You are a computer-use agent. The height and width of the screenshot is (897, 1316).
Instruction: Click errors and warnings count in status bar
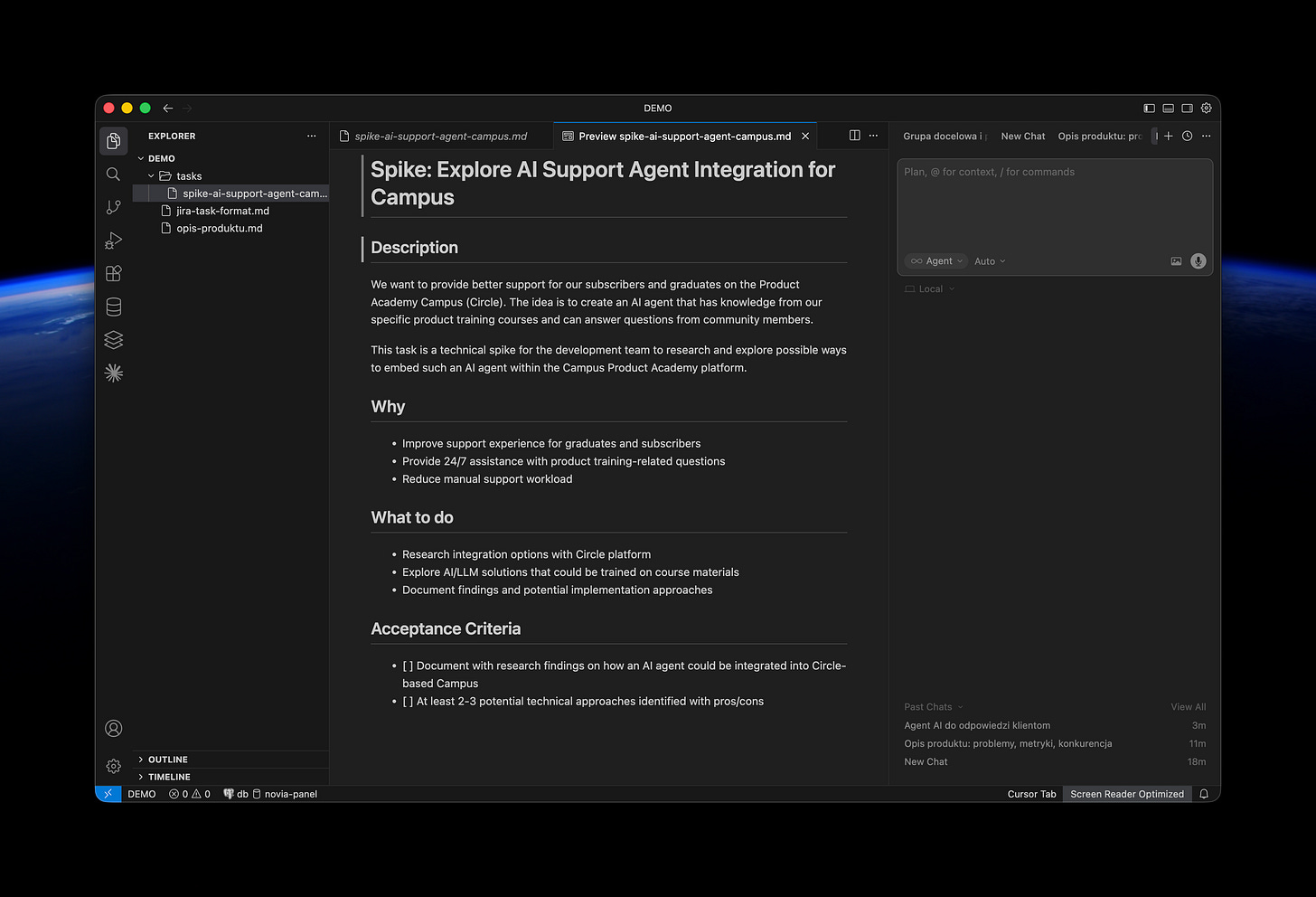click(190, 794)
